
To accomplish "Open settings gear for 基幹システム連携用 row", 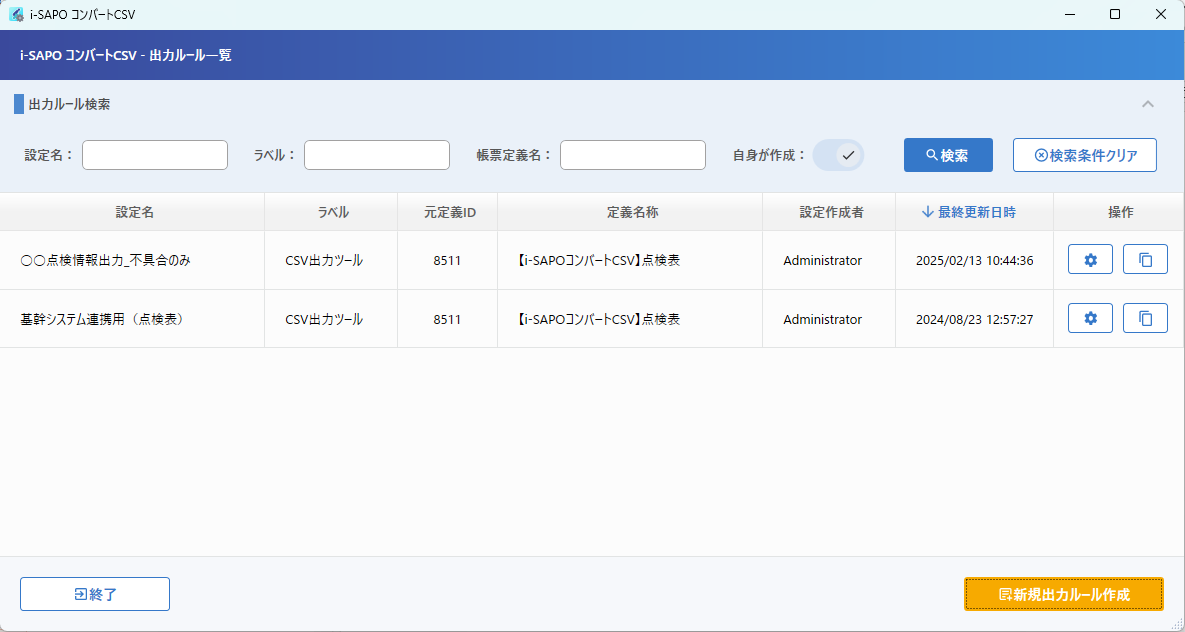I will tap(1090, 318).
